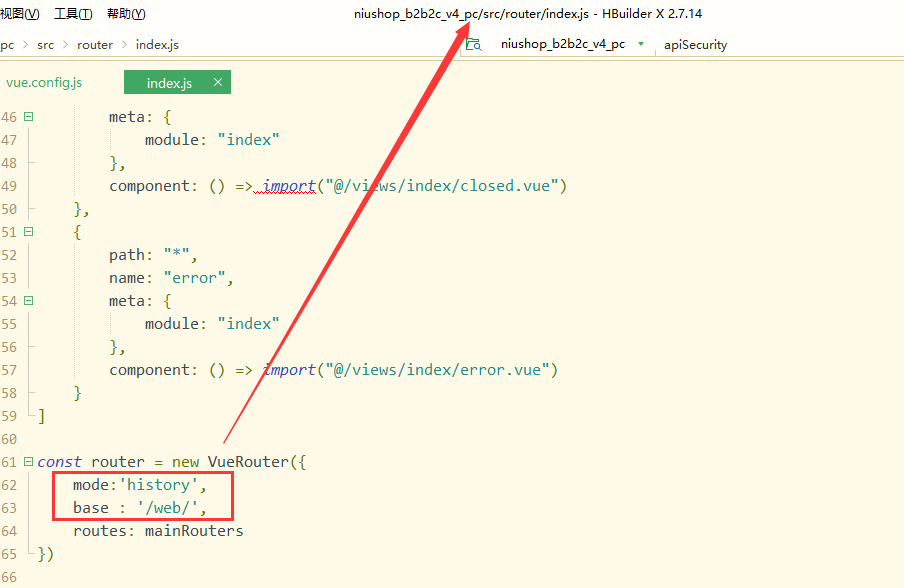This screenshot has width=904, height=588.
Task: Click the 'router' breadcrumb segment
Action: pyautogui.click(x=95, y=45)
